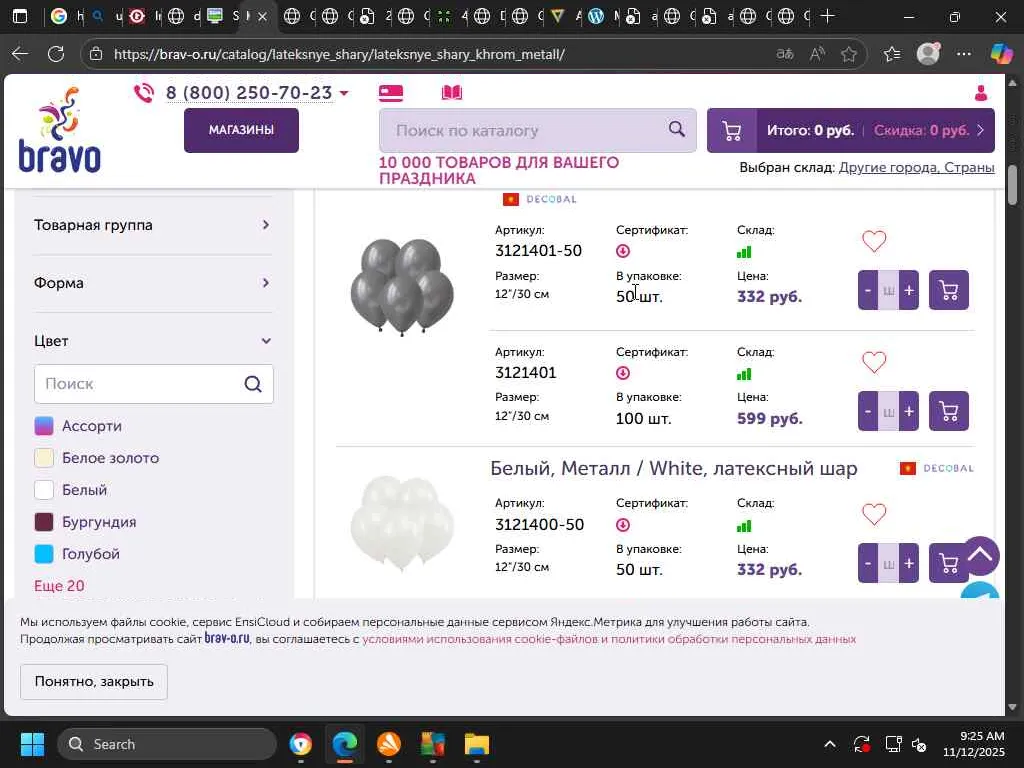
Task: Increase quantity for article 3121401
Action: pyautogui.click(x=908, y=411)
